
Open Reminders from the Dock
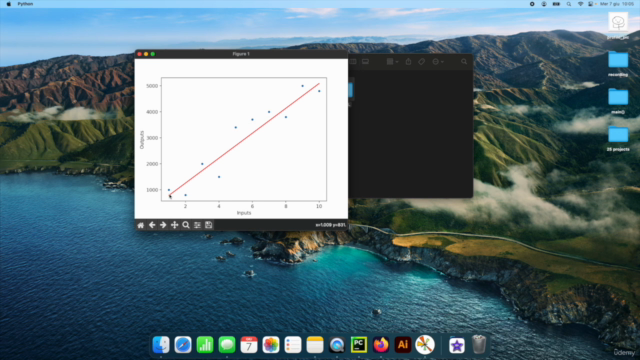(293, 345)
